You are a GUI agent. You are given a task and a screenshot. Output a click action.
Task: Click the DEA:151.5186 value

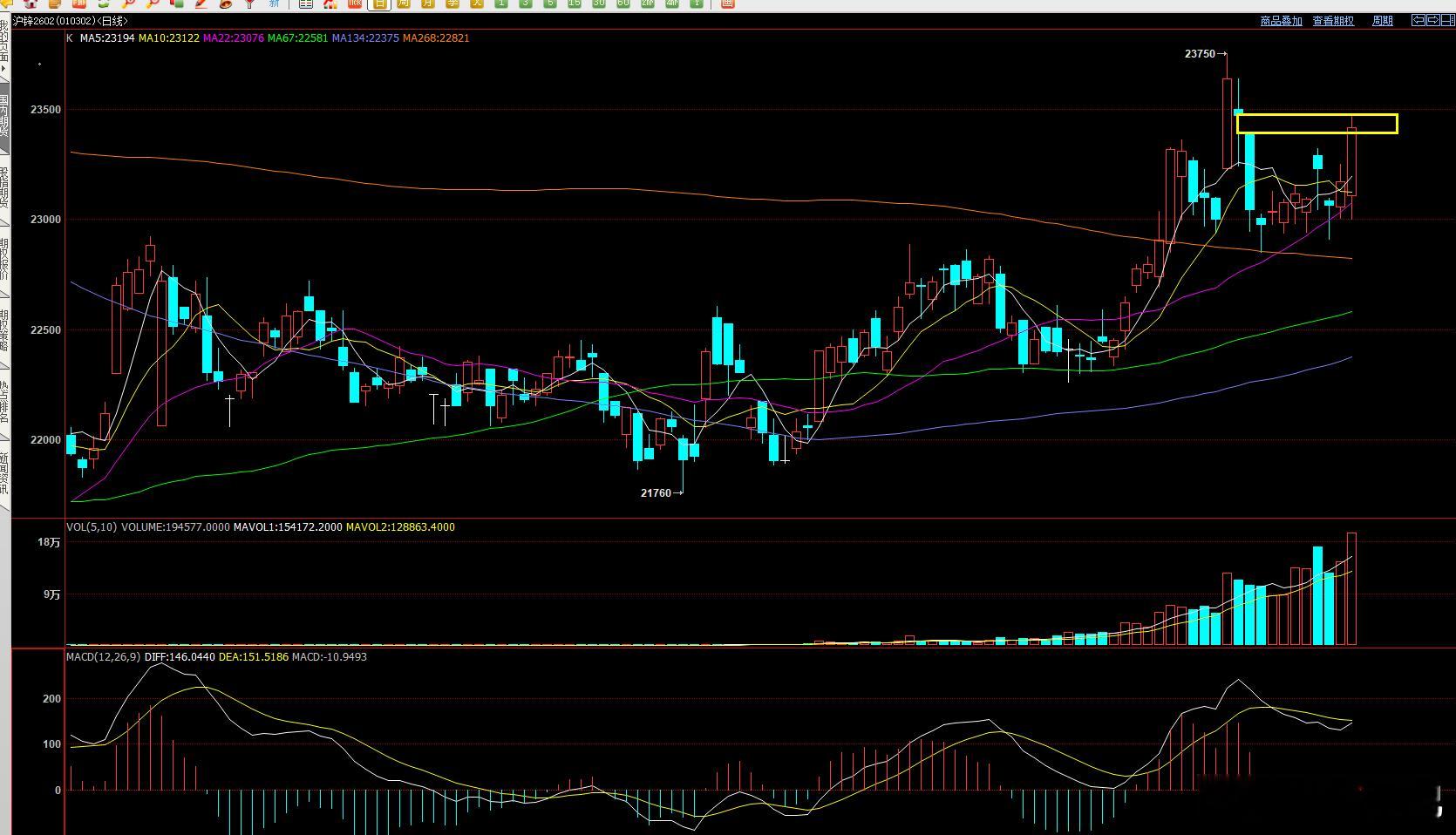click(x=253, y=657)
